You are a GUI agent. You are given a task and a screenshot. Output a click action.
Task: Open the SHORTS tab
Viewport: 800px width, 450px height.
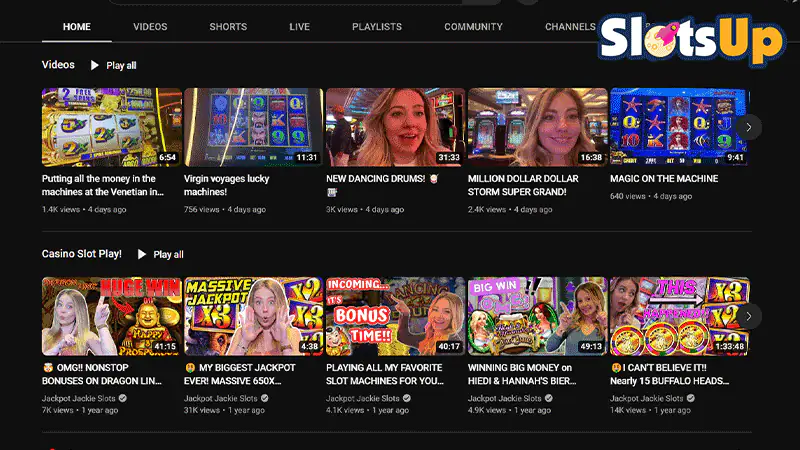coord(228,27)
